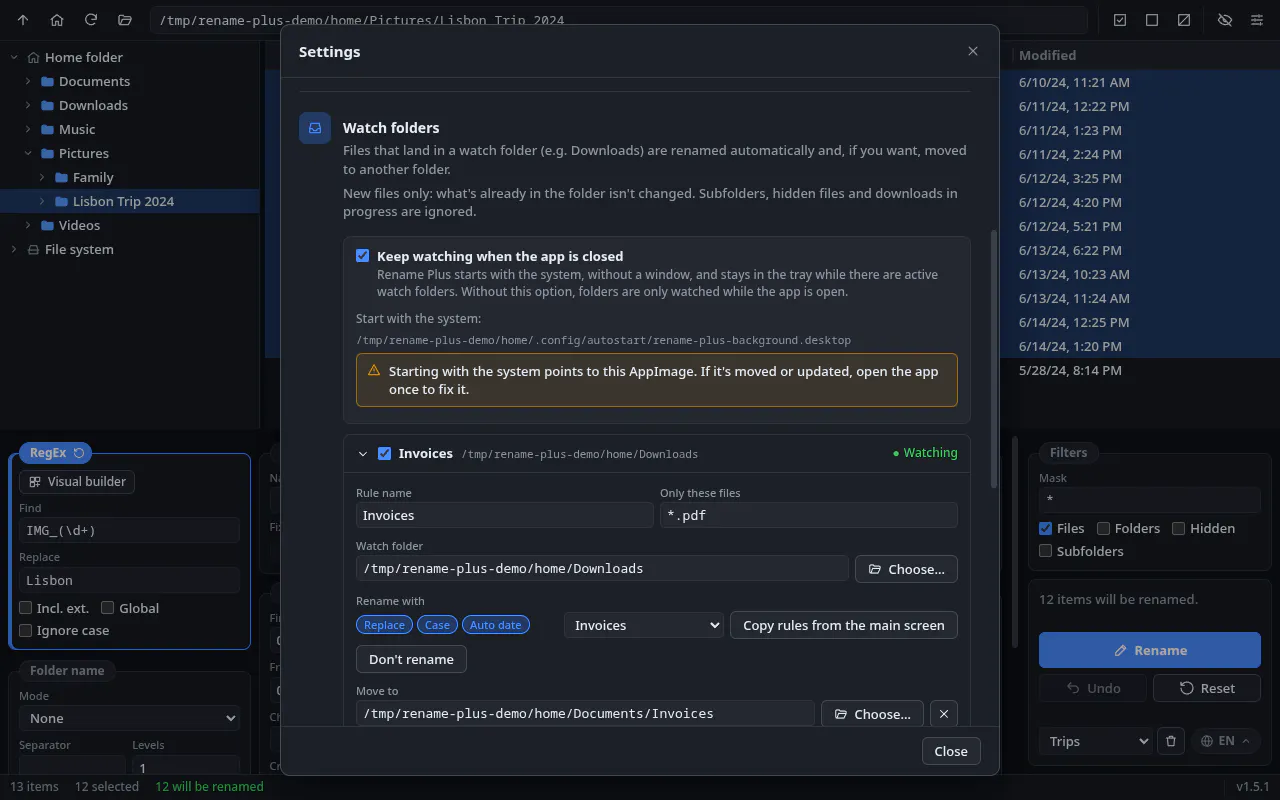Screen dimensions: 1280x800
Task: Open folder browse icon in toolbar
Action: pos(125,20)
